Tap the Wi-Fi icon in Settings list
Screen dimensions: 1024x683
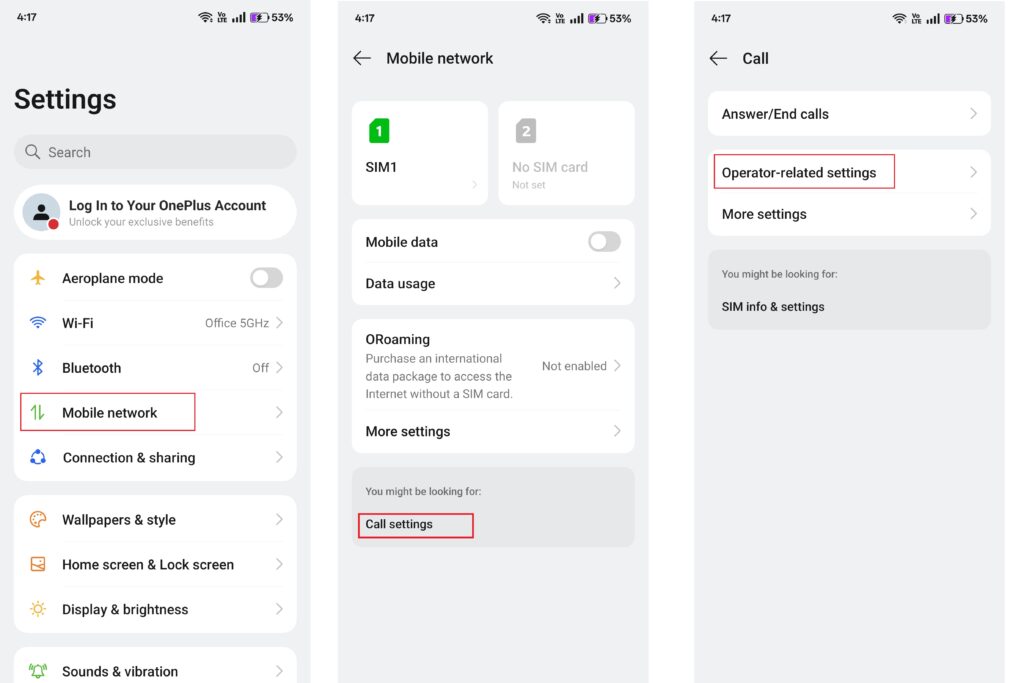[38, 323]
